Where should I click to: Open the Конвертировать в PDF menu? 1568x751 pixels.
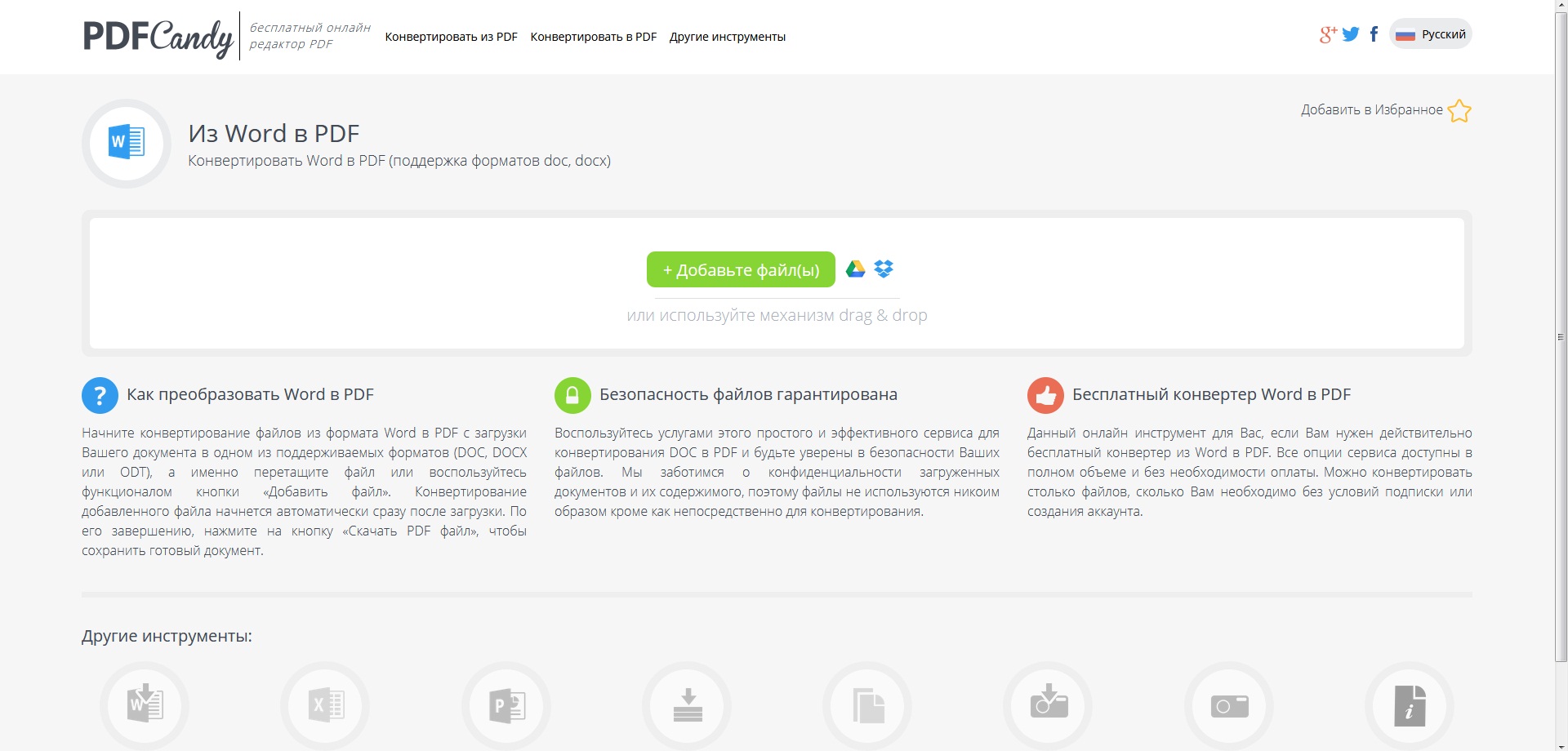click(x=593, y=37)
